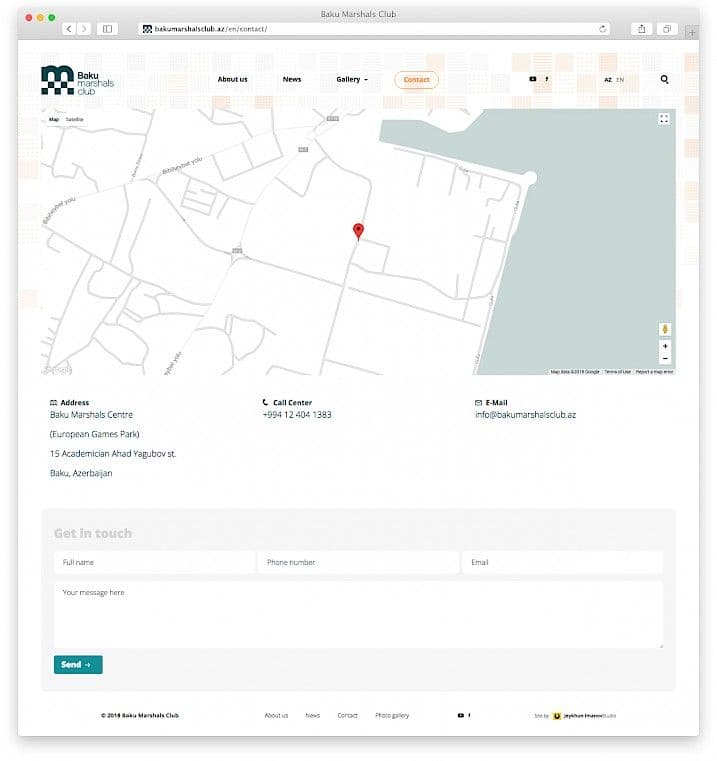717x761 pixels.
Task: Click the map zoom in plus button
Action: click(665, 346)
